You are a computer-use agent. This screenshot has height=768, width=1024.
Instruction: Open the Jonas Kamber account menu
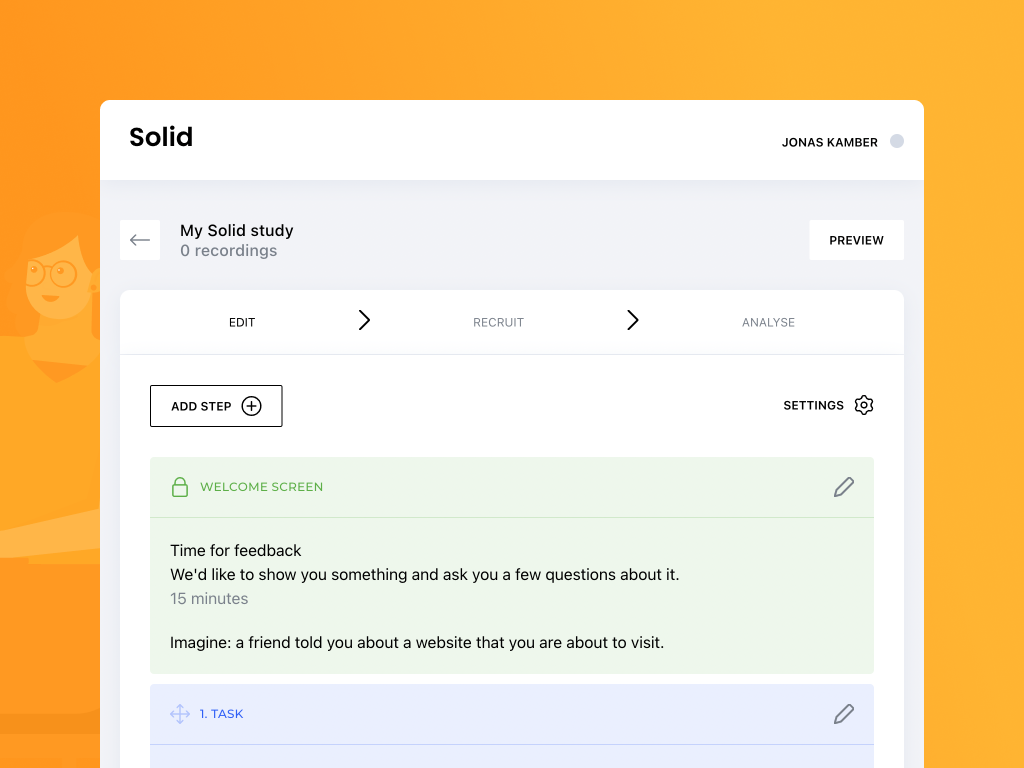point(829,142)
